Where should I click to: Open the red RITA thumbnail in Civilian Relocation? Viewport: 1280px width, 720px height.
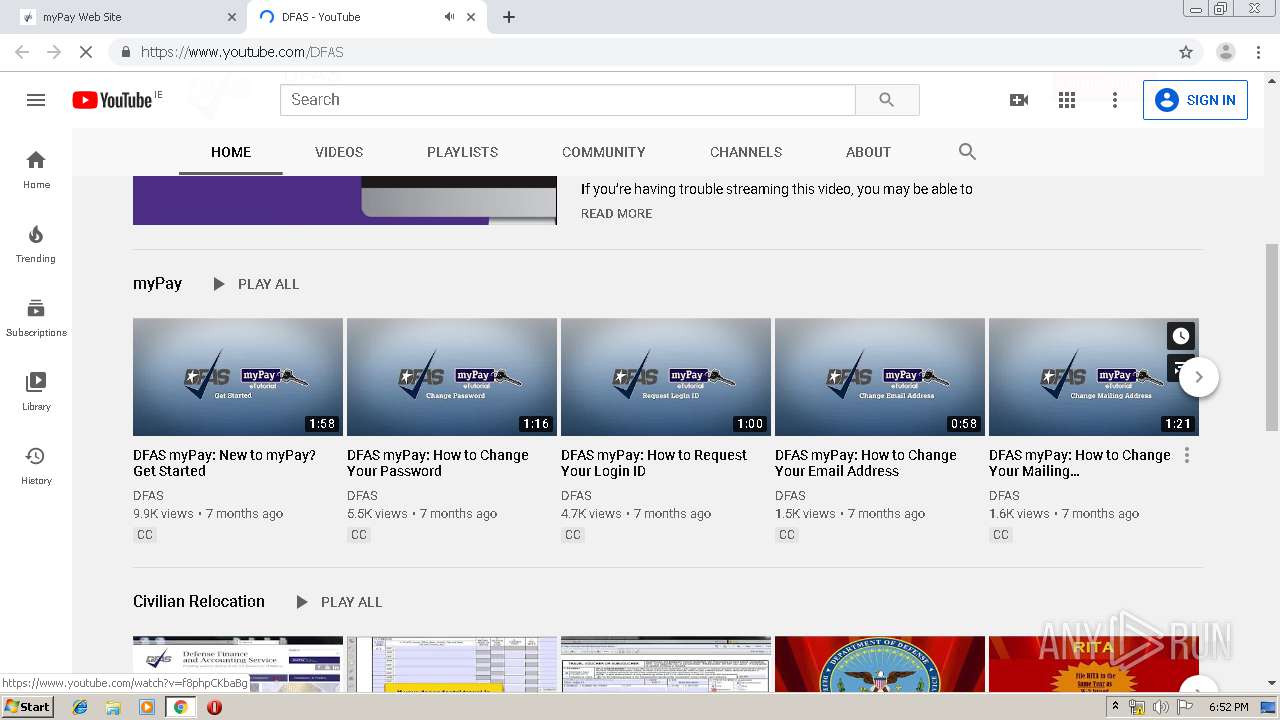point(1094,664)
